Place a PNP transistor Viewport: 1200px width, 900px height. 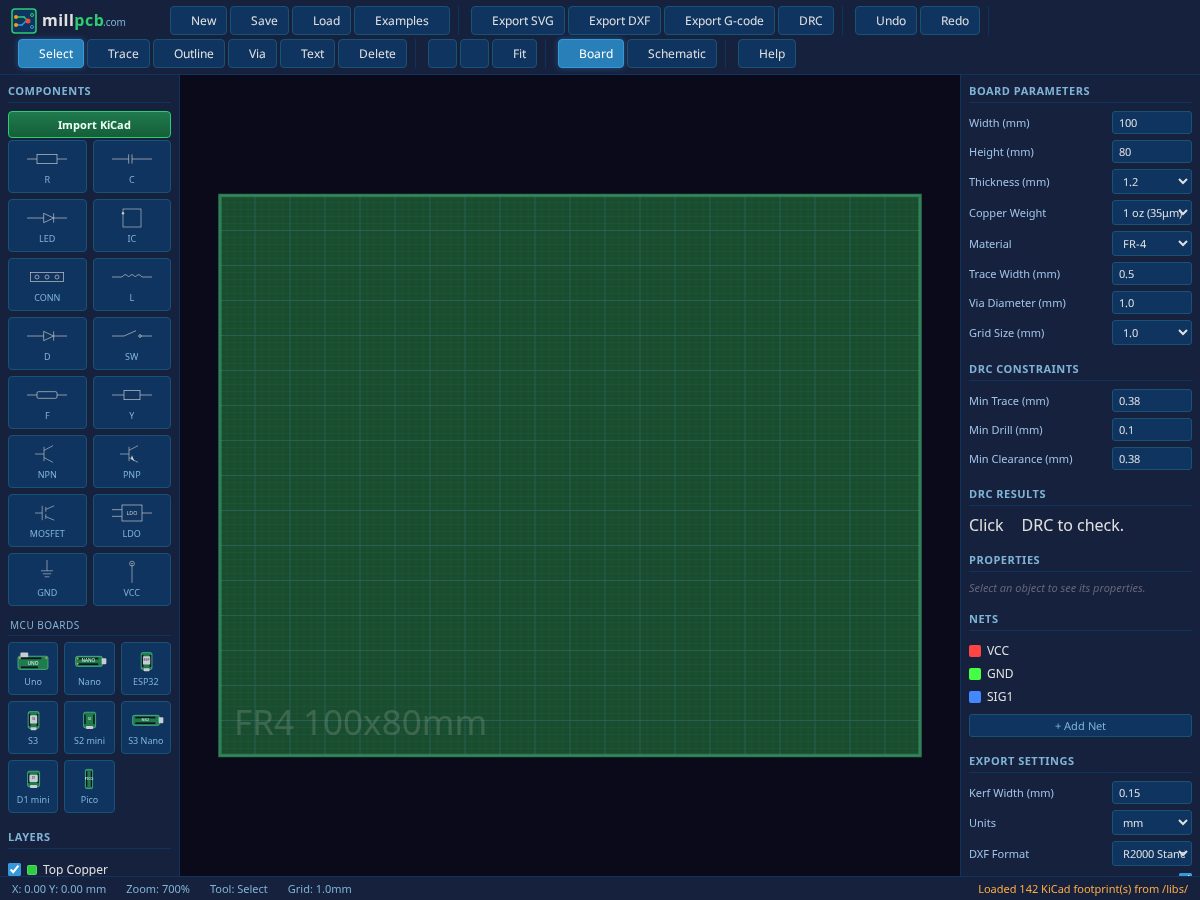click(132, 461)
